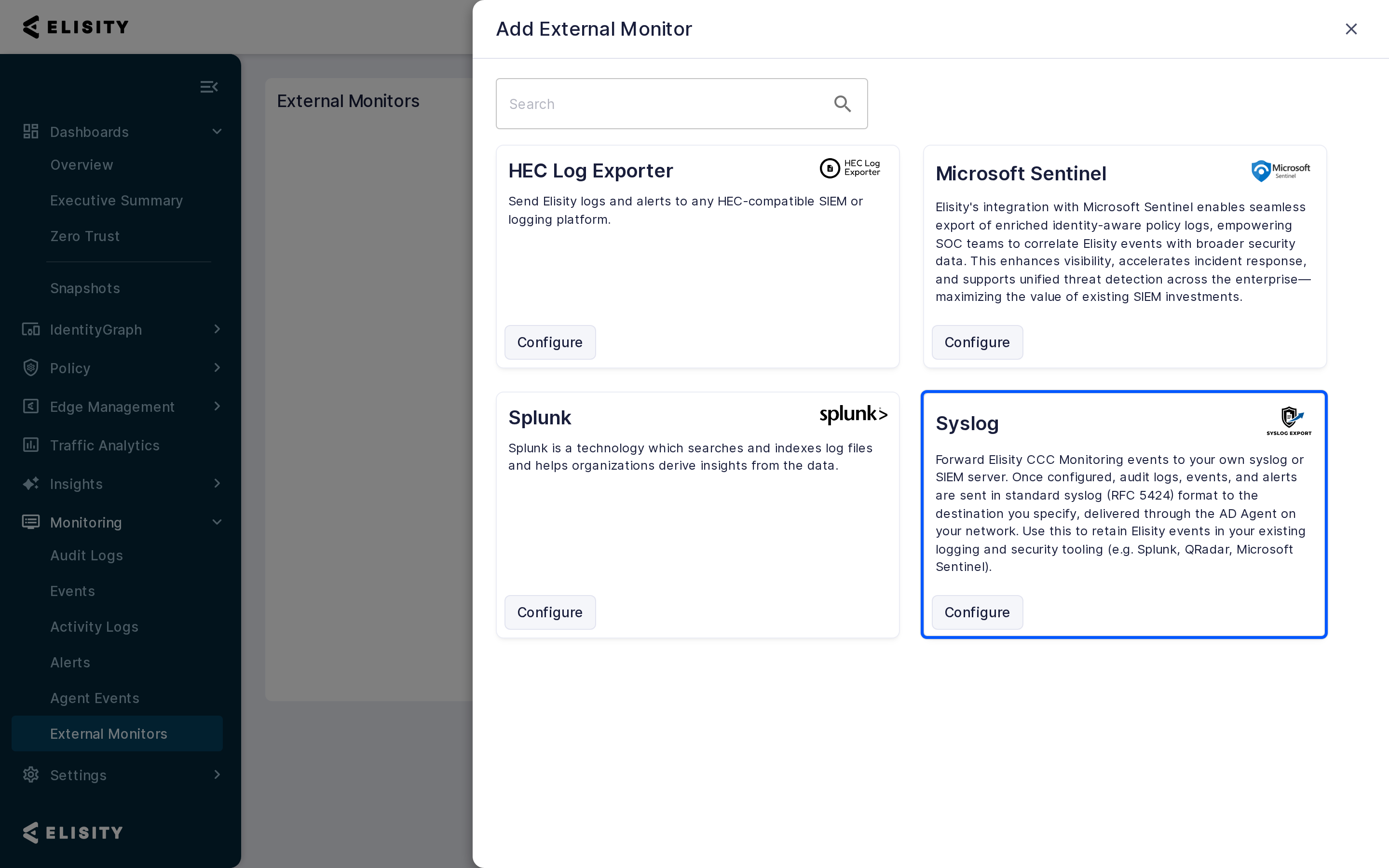
Task: Click the Splunk card description text
Action: [690, 456]
